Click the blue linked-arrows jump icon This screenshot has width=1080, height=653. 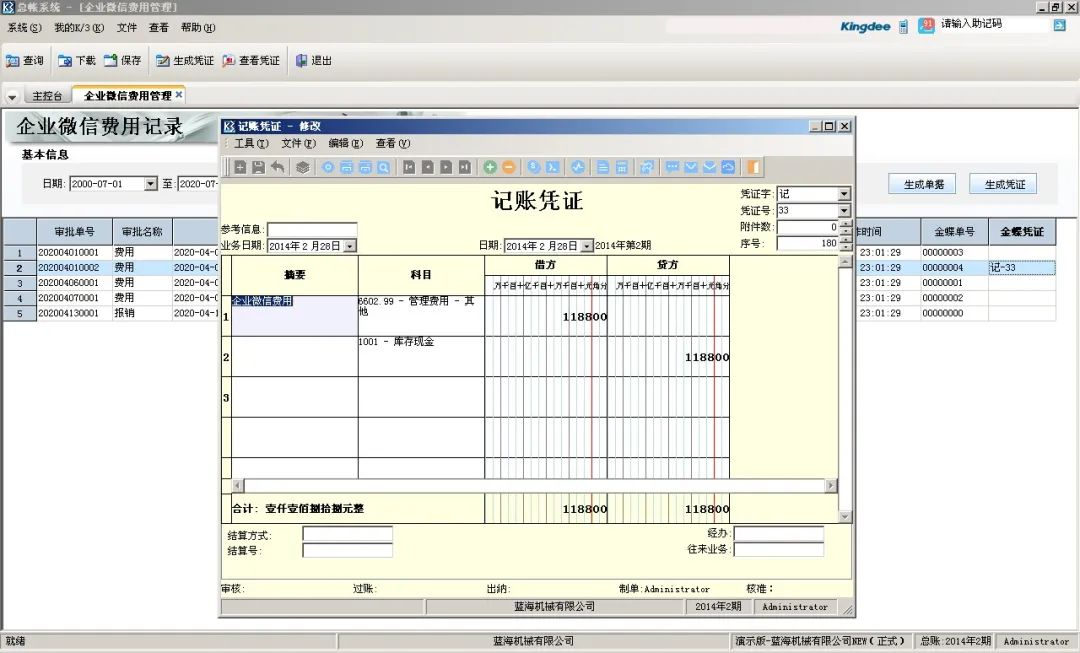coord(647,167)
